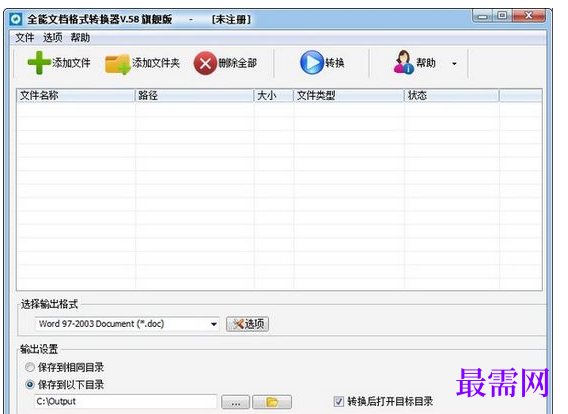This screenshot has height=414, width=568.
Task: Select the 保存到相同目录 radio button
Action: (x=30, y=367)
